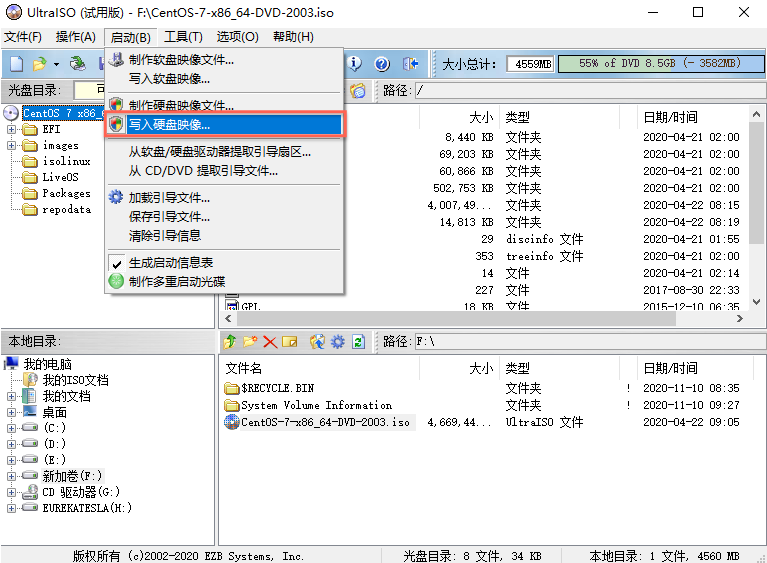
Task: Expand the images folder node
Action: point(11,146)
